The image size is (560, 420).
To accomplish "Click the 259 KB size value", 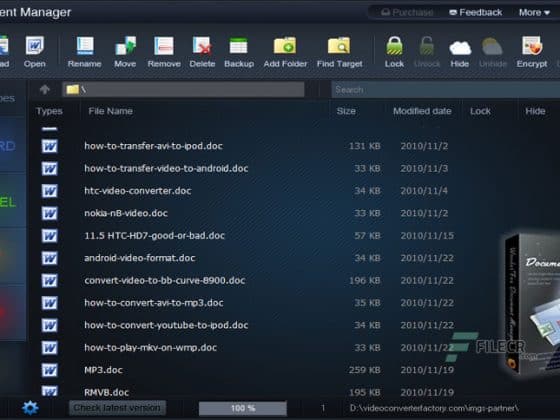I will click(x=364, y=370).
